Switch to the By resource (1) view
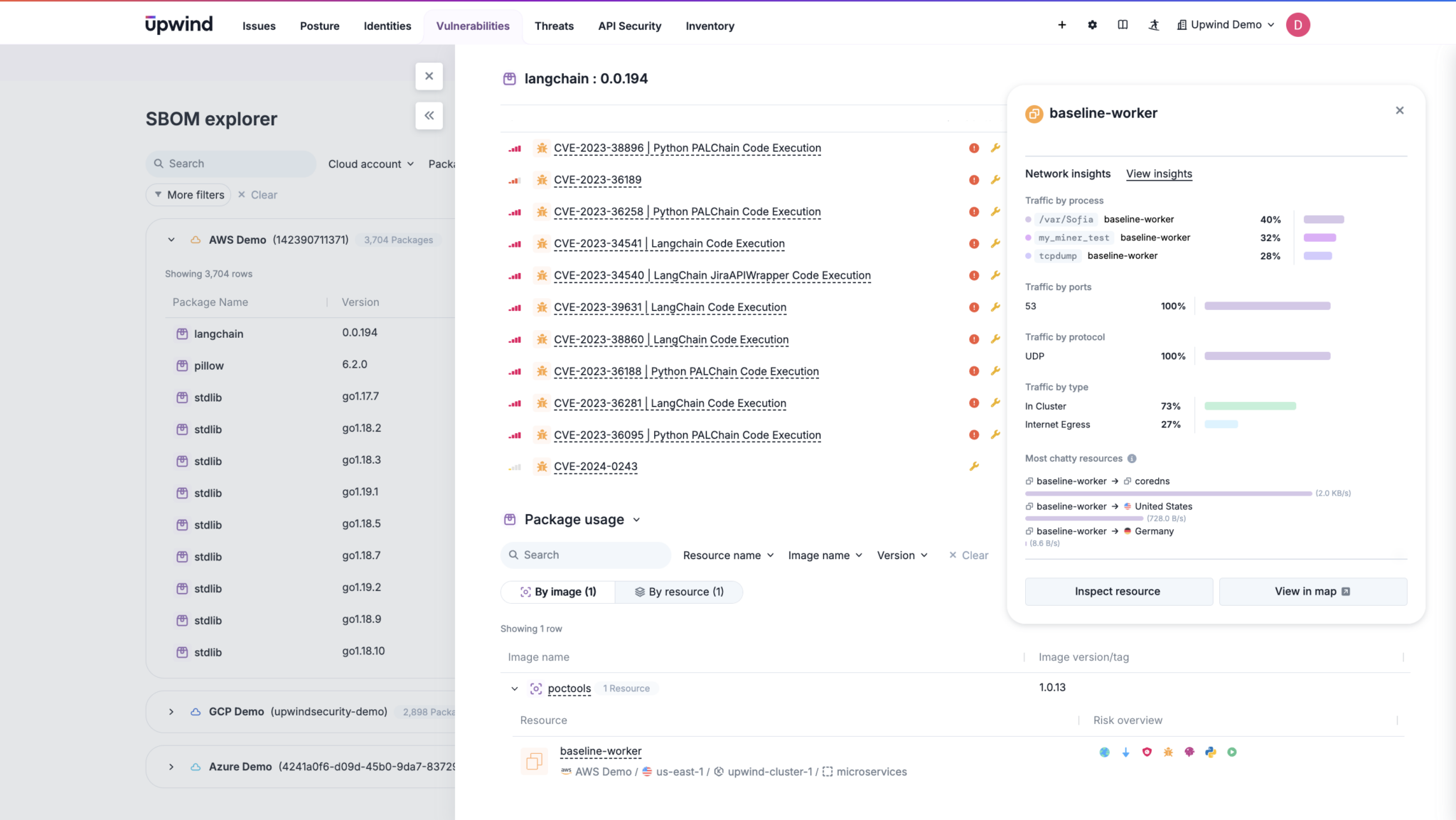Screen dimensions: 1456x820 click(x=678, y=591)
